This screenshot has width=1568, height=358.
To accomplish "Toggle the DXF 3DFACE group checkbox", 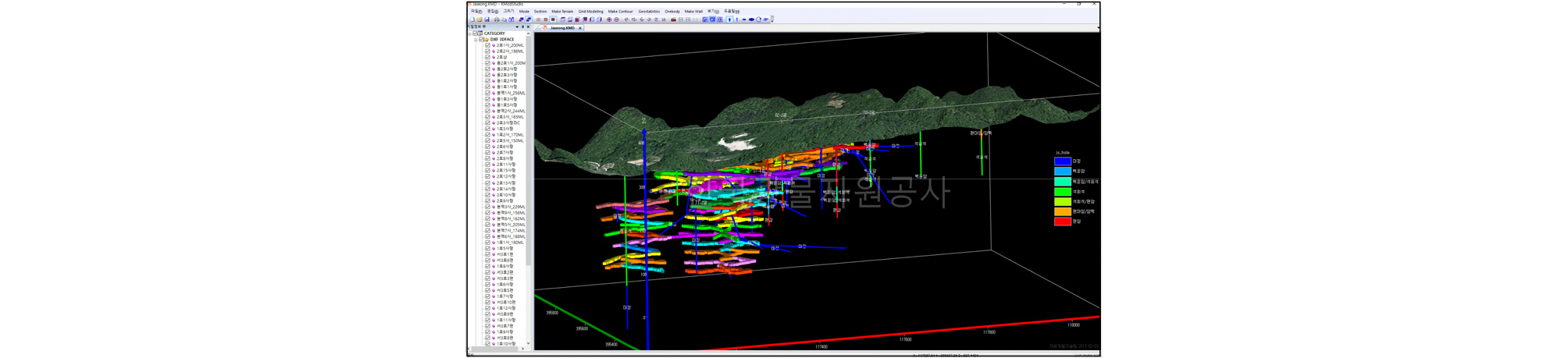I will point(481,39).
